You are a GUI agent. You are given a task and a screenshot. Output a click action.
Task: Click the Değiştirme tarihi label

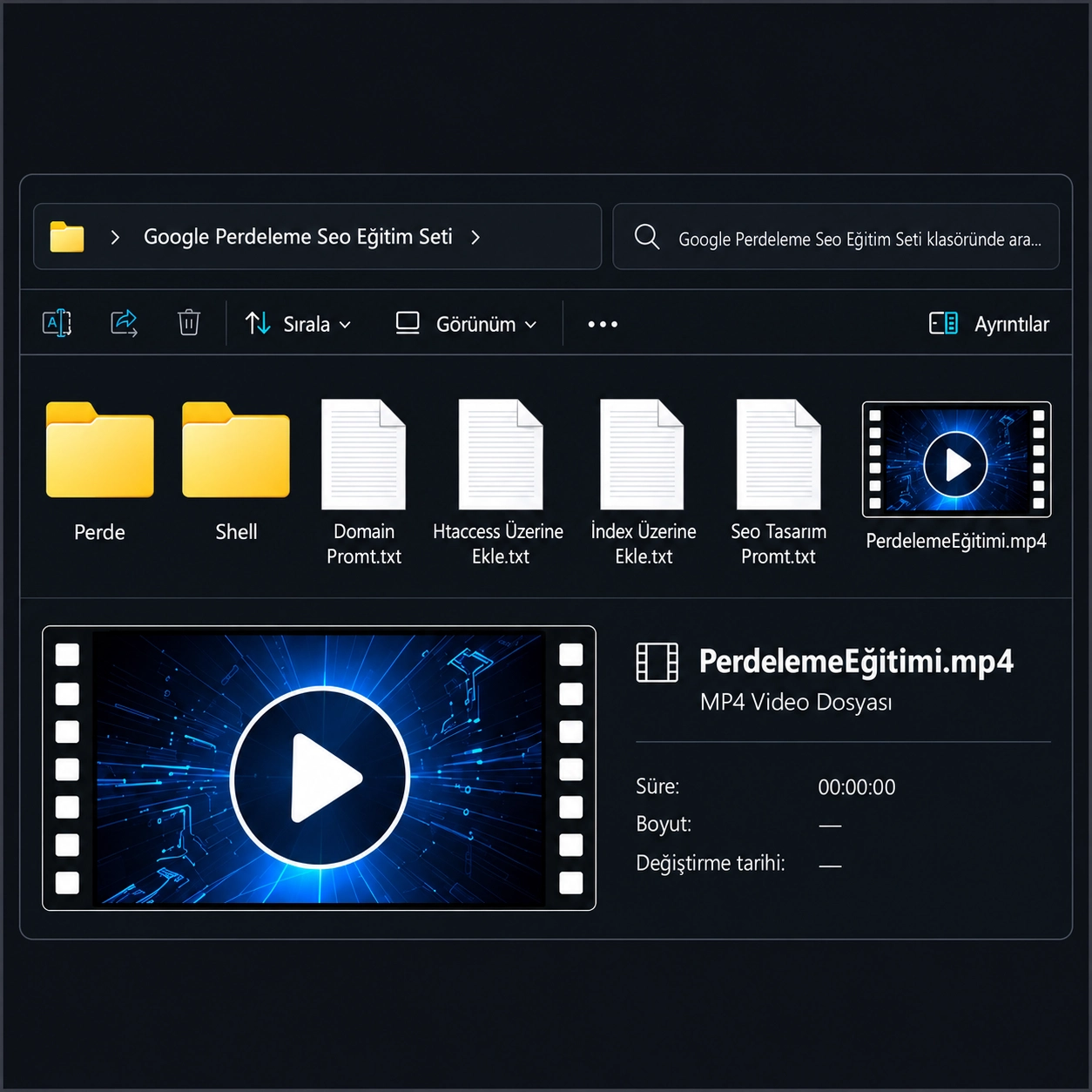coord(711,863)
